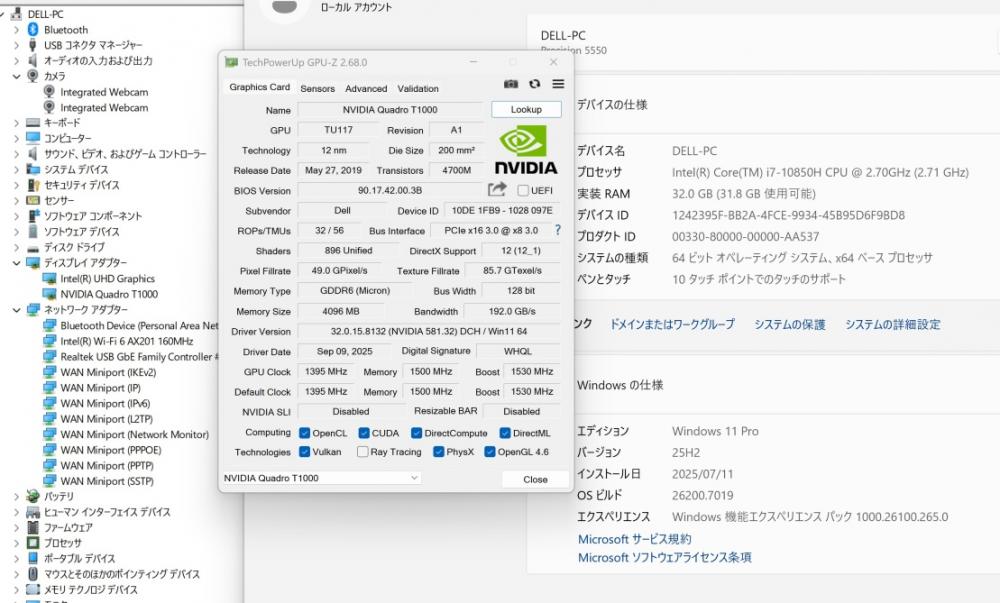Click the GPU-Z title bar app icon
Image resolution: width=1000 pixels, height=603 pixels.
(231, 62)
